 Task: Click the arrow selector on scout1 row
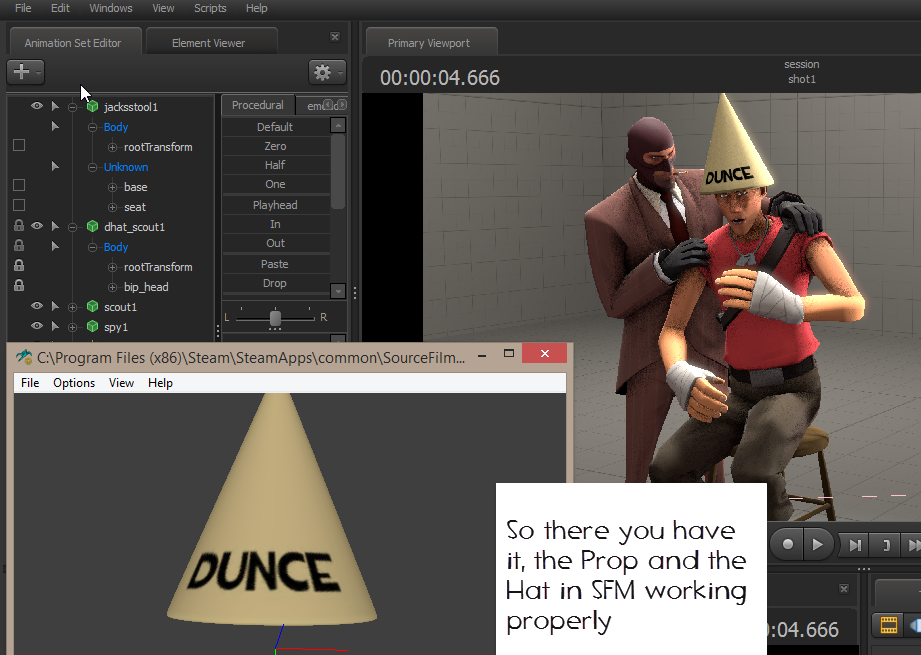tap(55, 306)
